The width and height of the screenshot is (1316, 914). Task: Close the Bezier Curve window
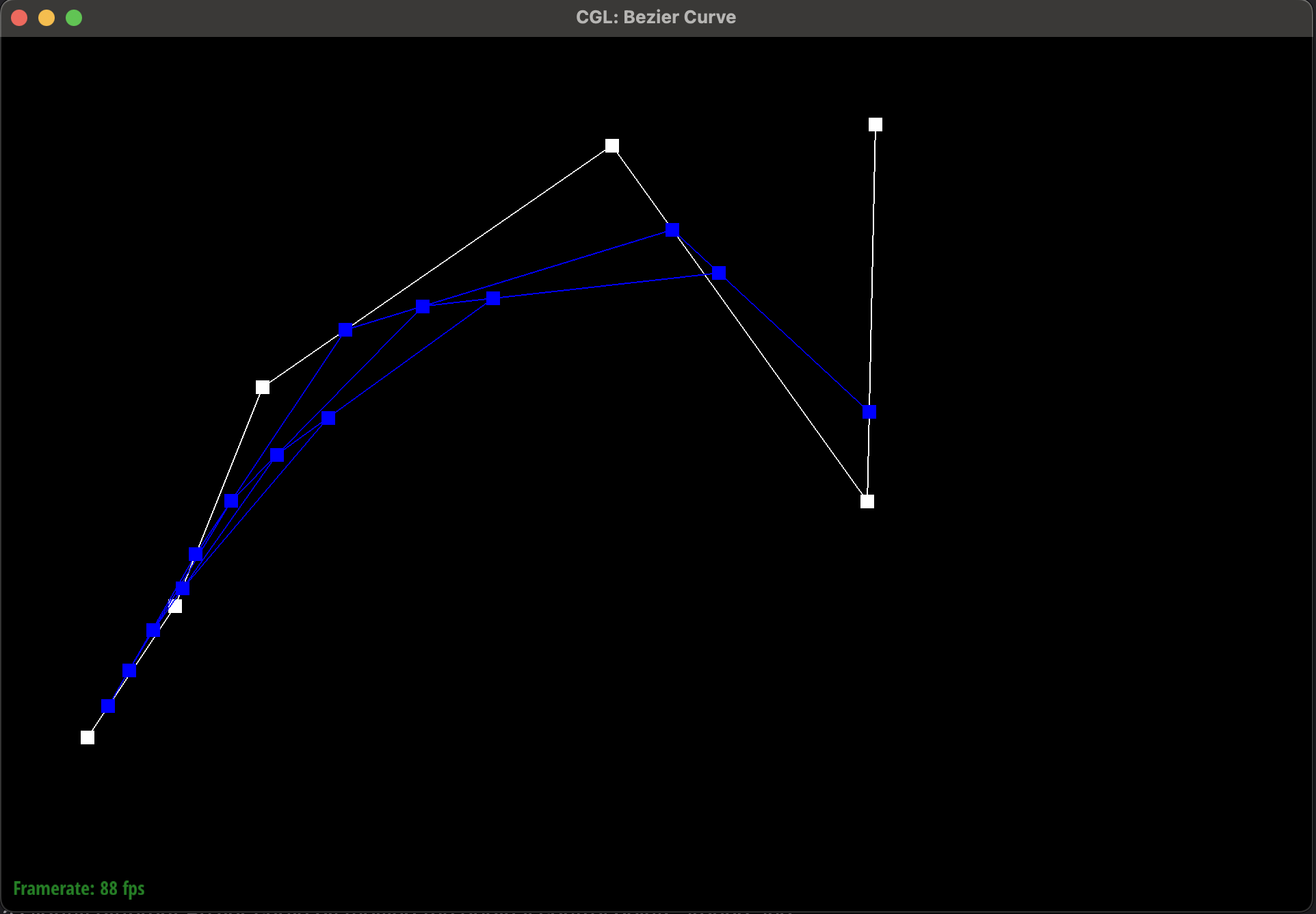[x=19, y=18]
